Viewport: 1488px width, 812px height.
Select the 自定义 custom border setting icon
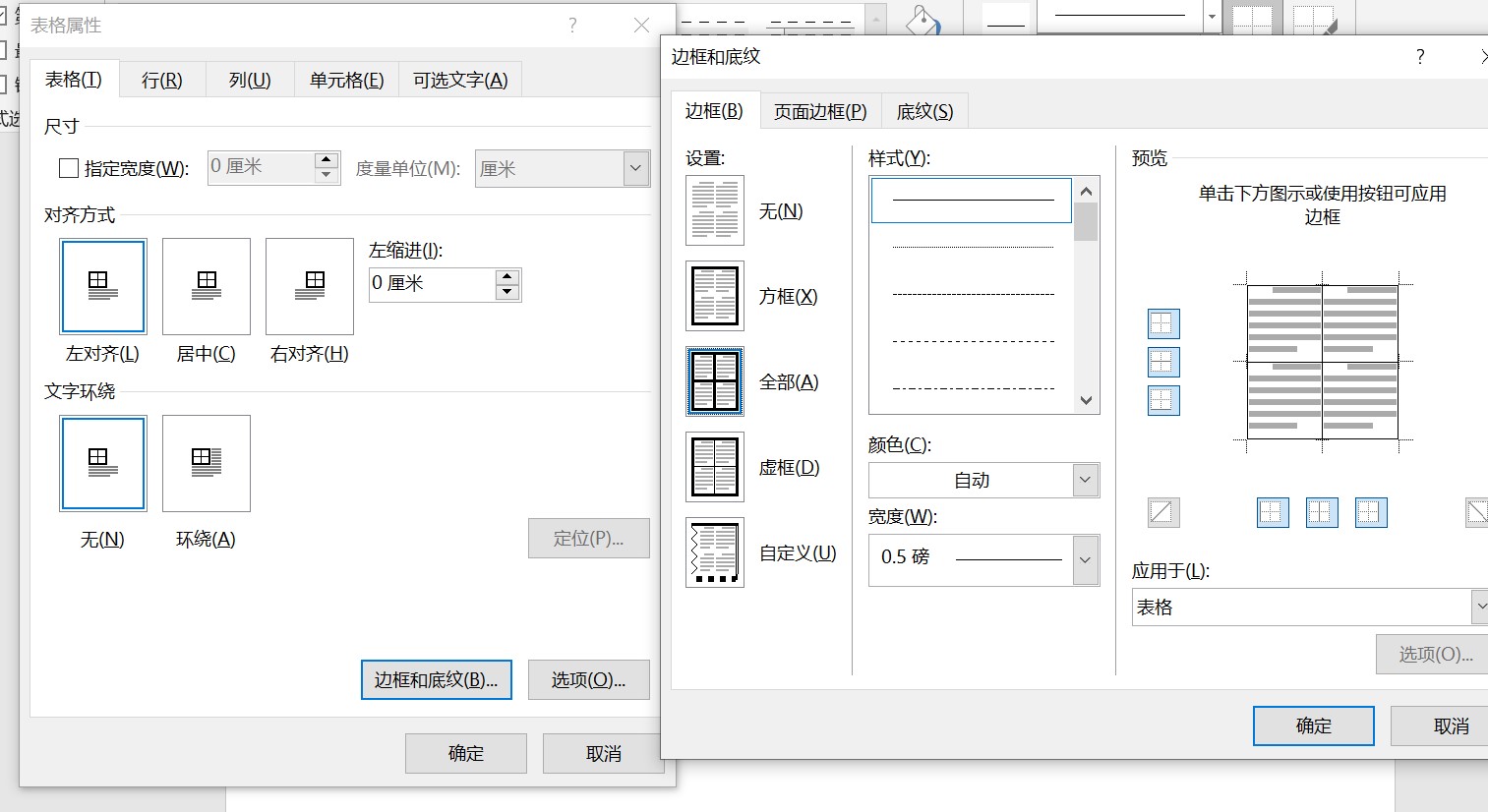coord(715,552)
